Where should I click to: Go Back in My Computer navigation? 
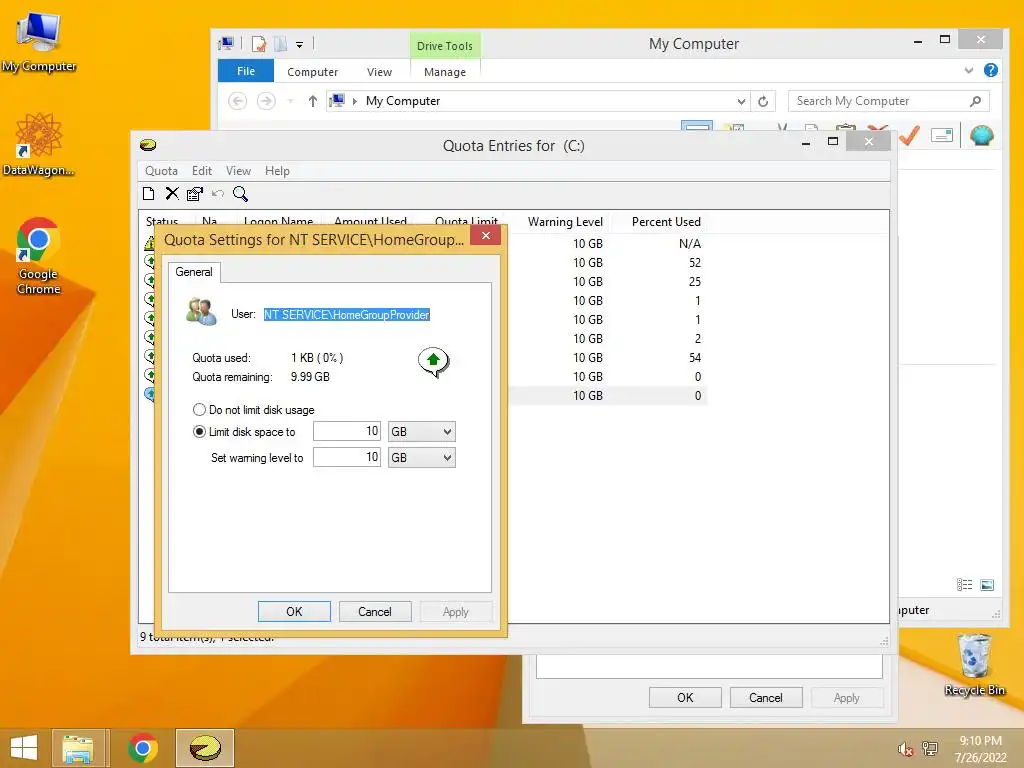238,101
